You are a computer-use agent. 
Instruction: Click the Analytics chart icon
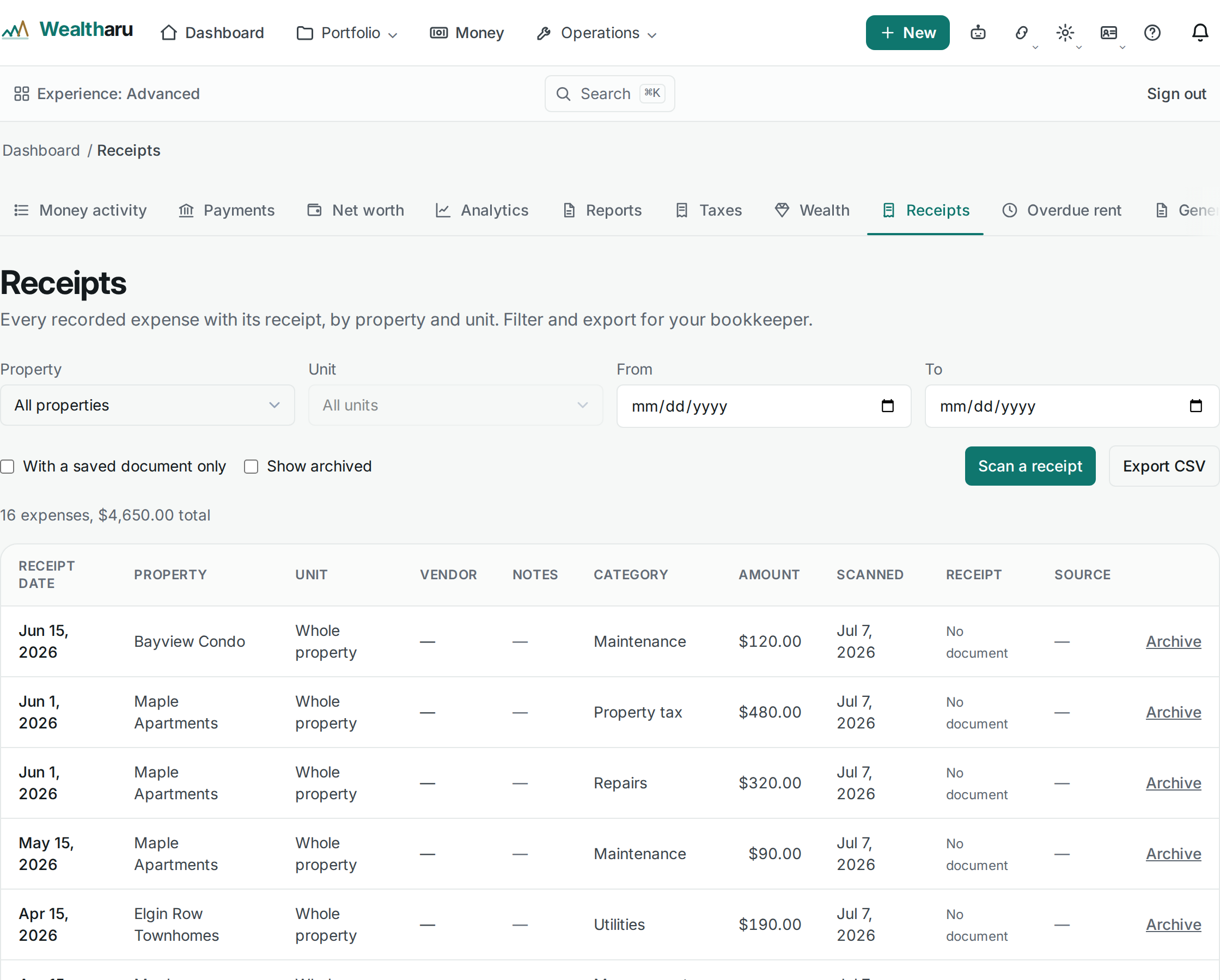tap(442, 211)
